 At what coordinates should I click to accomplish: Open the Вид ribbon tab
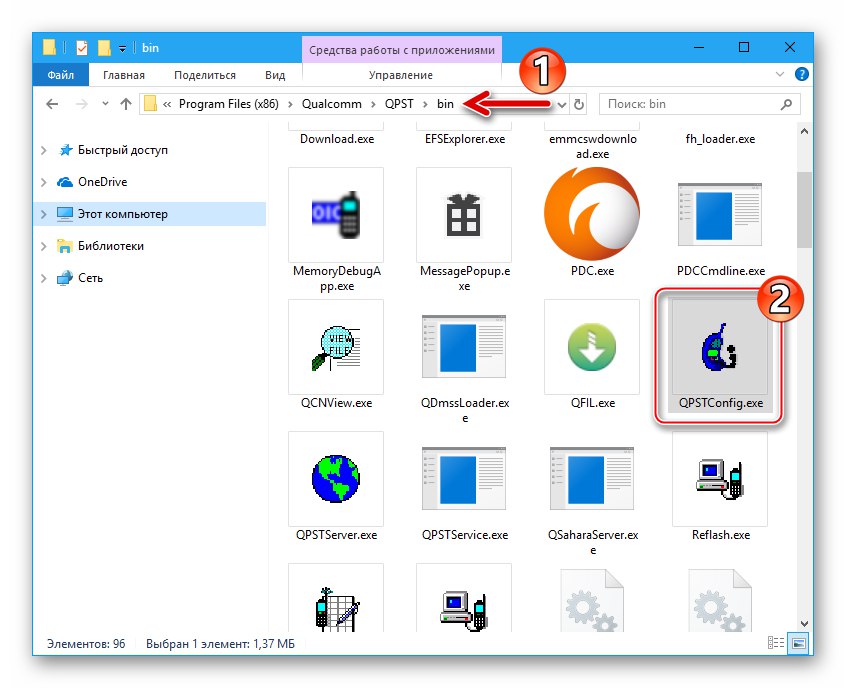(x=275, y=75)
